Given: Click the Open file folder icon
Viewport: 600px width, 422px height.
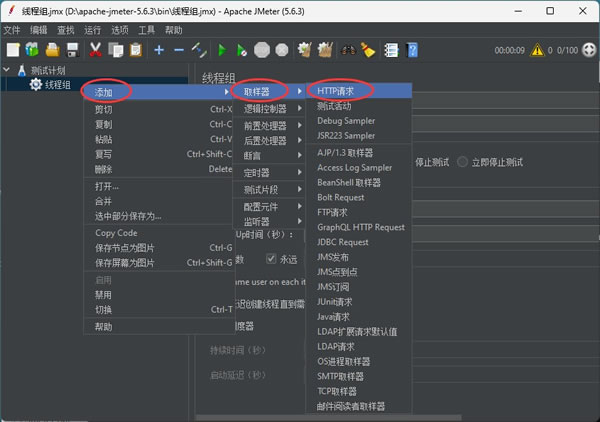Looking at the screenshot, I should coord(52,50).
